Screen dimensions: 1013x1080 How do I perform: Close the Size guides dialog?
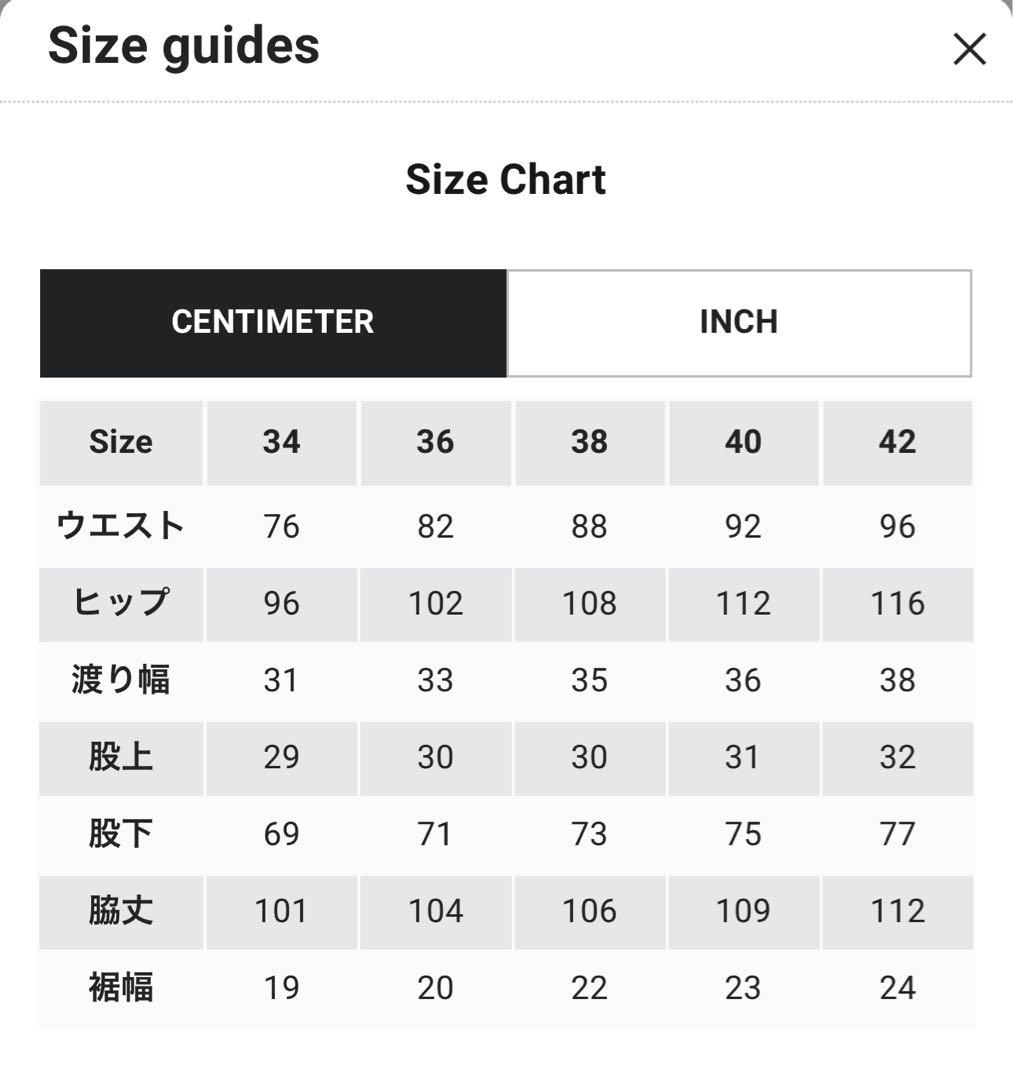969,49
